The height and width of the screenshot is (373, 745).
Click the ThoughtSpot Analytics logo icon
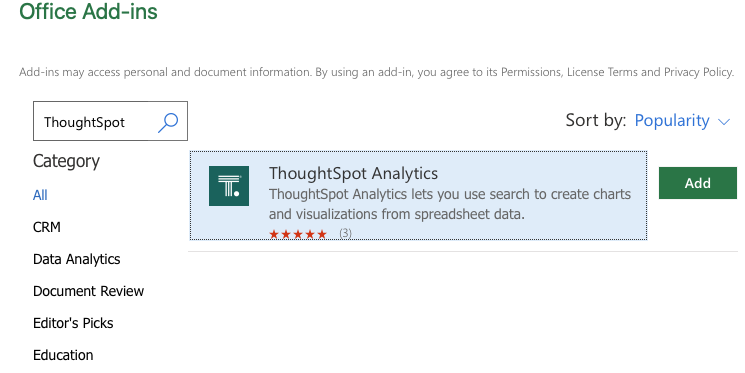pyautogui.click(x=229, y=186)
